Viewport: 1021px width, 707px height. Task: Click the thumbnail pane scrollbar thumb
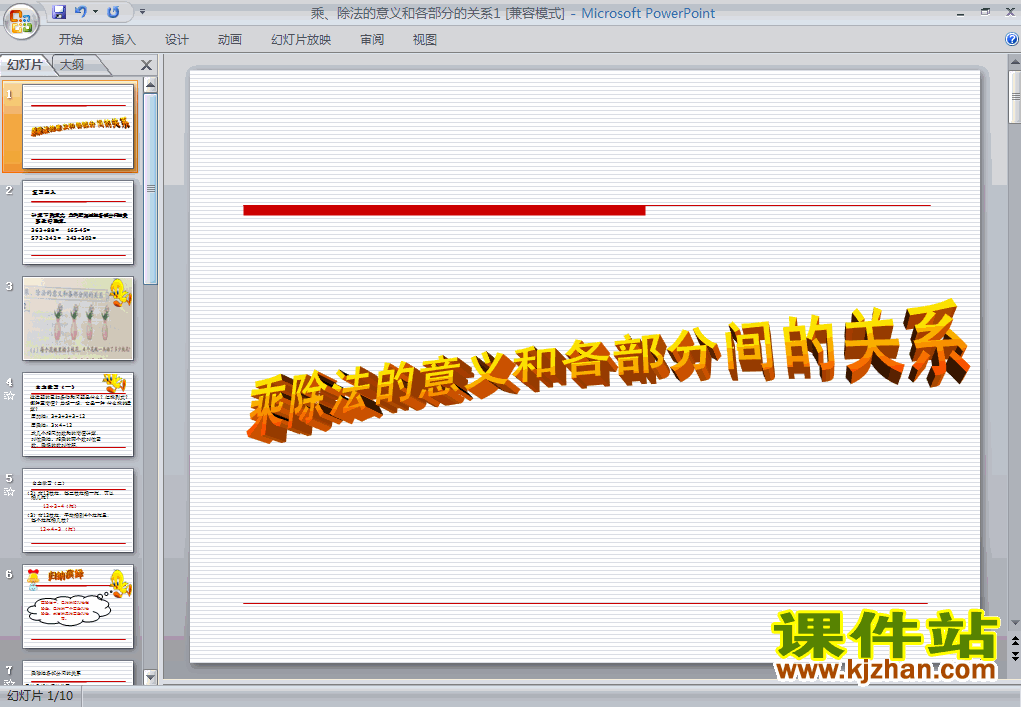150,189
